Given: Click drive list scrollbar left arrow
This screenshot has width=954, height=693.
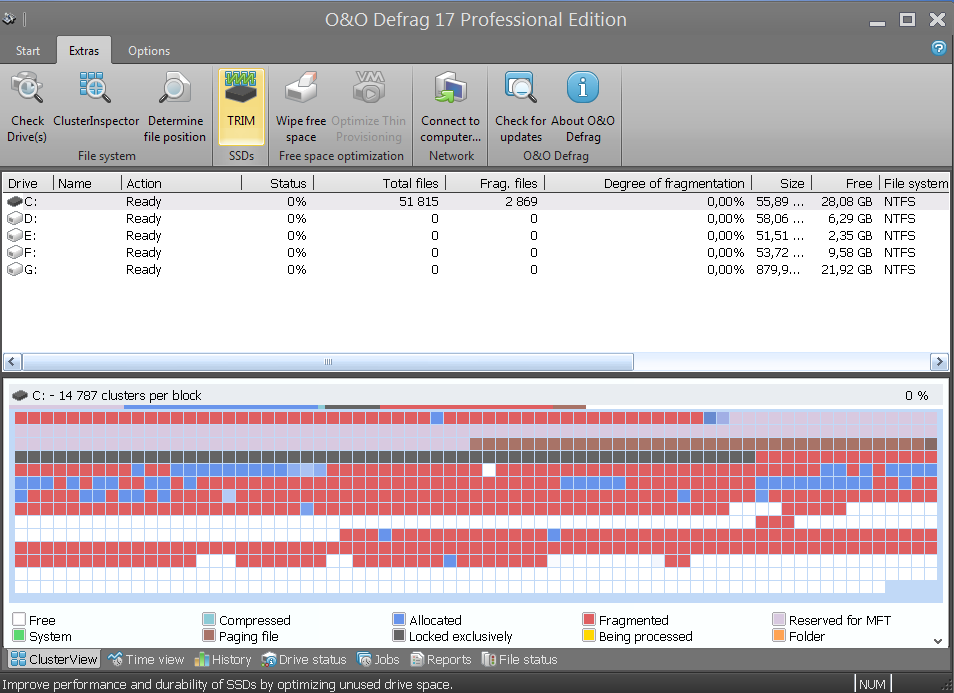Looking at the screenshot, I should tap(12, 361).
